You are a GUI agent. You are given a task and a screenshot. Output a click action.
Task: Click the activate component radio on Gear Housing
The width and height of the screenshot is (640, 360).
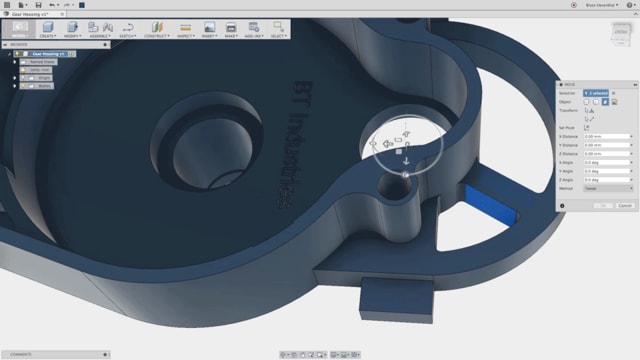tap(72, 54)
